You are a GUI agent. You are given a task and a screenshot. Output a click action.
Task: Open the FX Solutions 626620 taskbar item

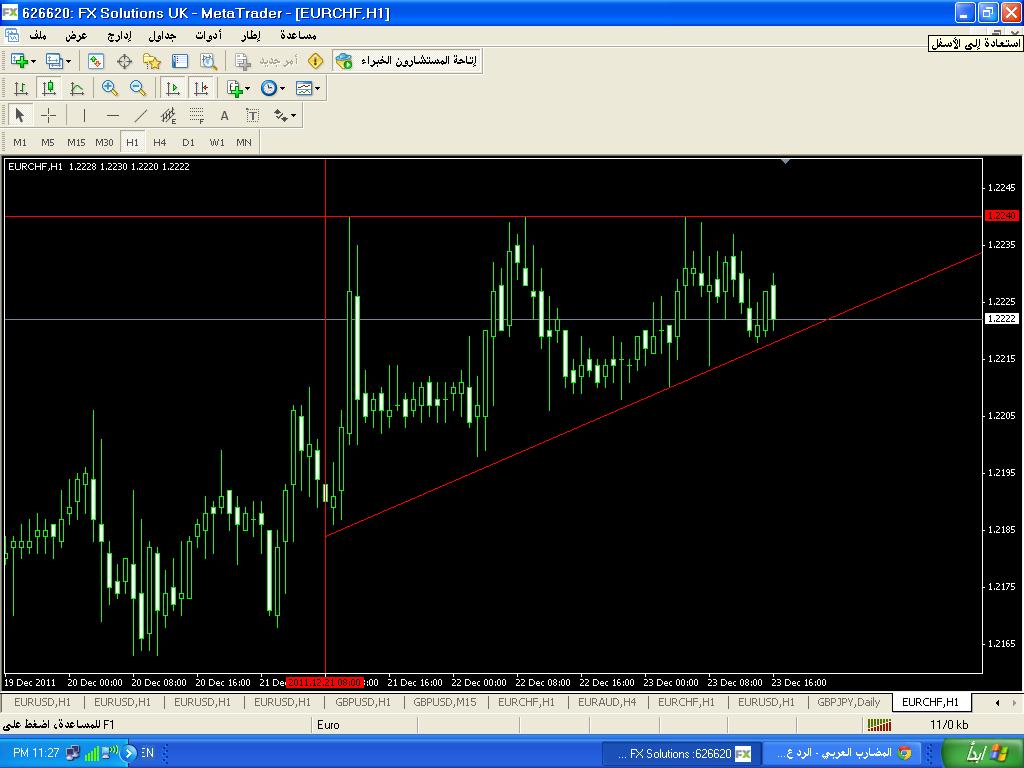click(x=679, y=753)
